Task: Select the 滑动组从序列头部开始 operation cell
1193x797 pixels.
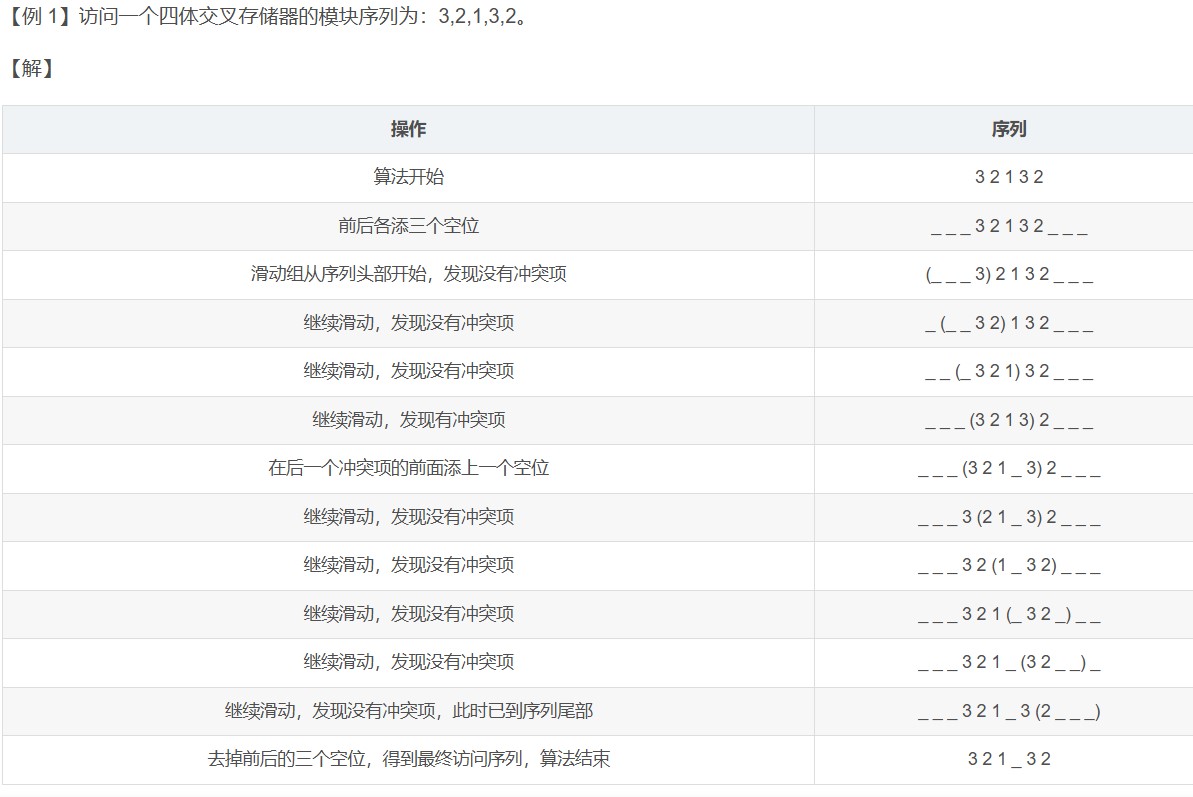Action: click(408, 274)
